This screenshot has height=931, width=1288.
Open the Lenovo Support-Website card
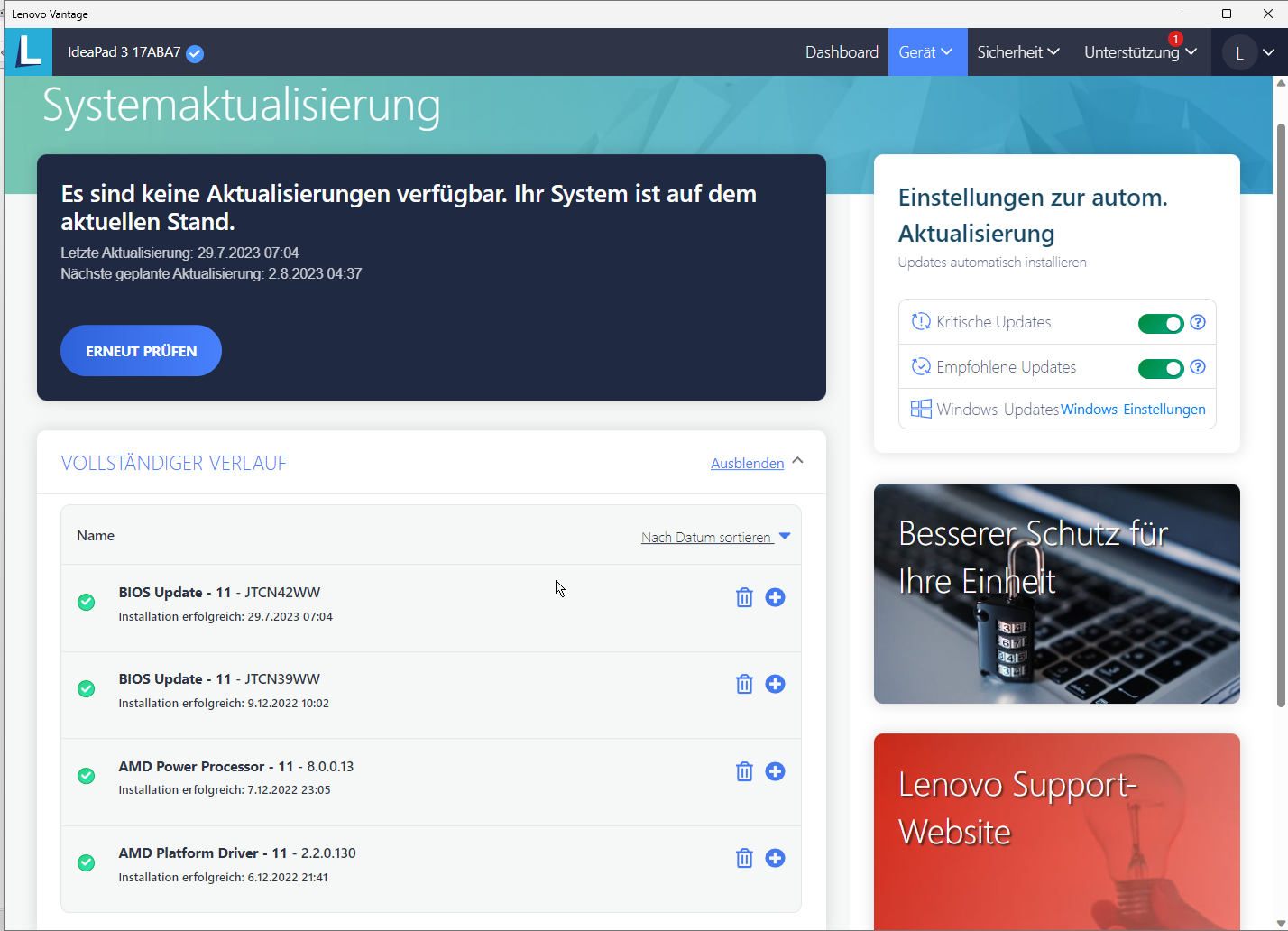pos(1057,830)
